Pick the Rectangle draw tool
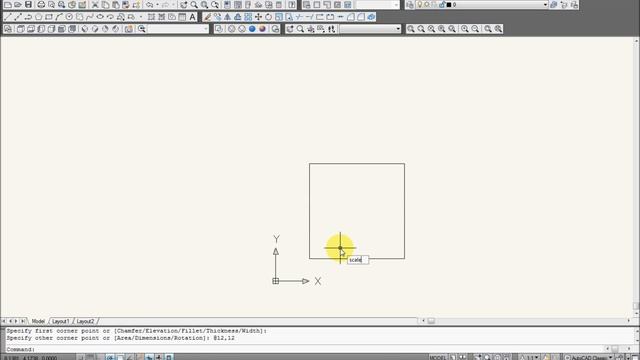The height and width of the screenshot is (360, 640). tap(49, 17)
